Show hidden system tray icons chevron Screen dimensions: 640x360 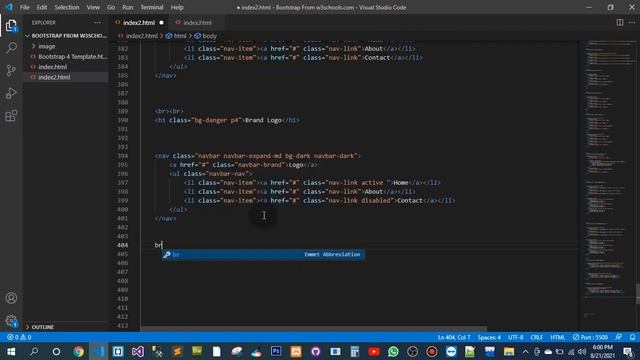pos(525,351)
